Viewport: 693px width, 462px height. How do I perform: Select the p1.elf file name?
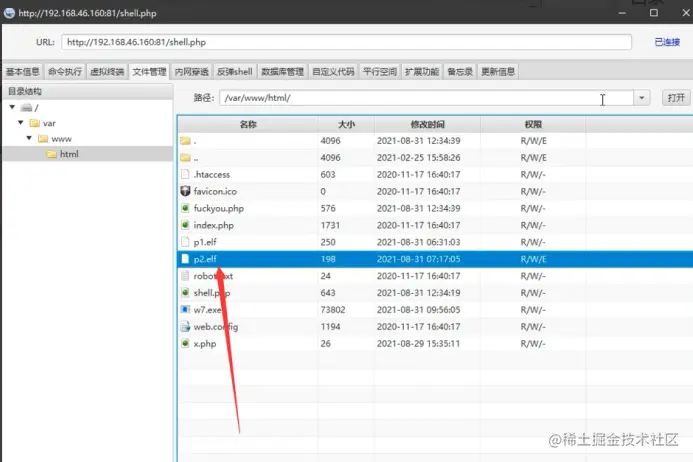pos(205,242)
